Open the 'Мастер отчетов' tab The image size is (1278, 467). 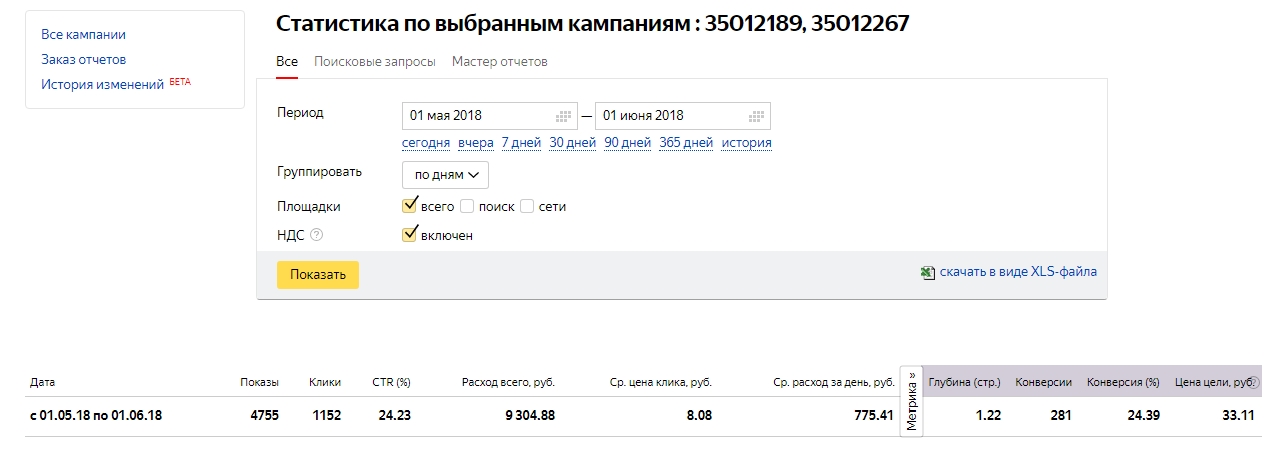pyautogui.click(x=499, y=62)
